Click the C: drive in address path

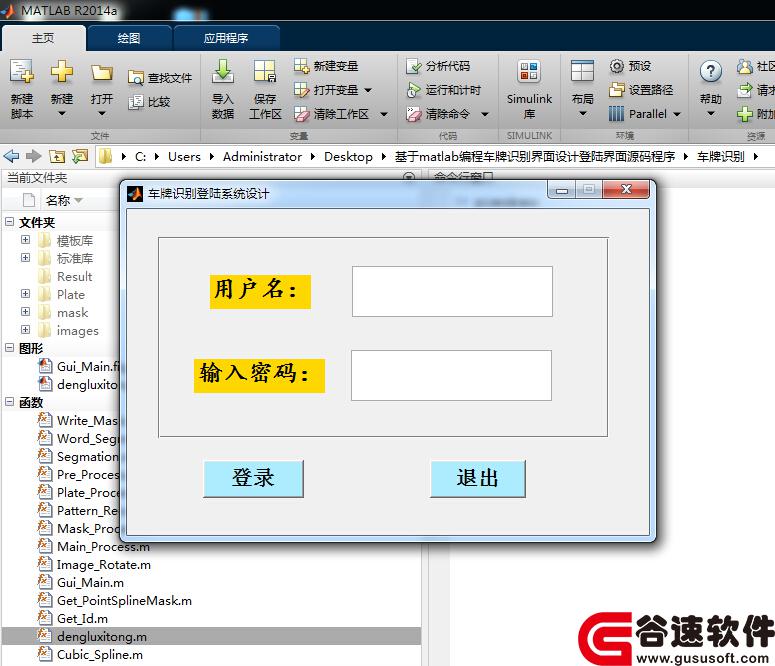[x=140, y=157]
